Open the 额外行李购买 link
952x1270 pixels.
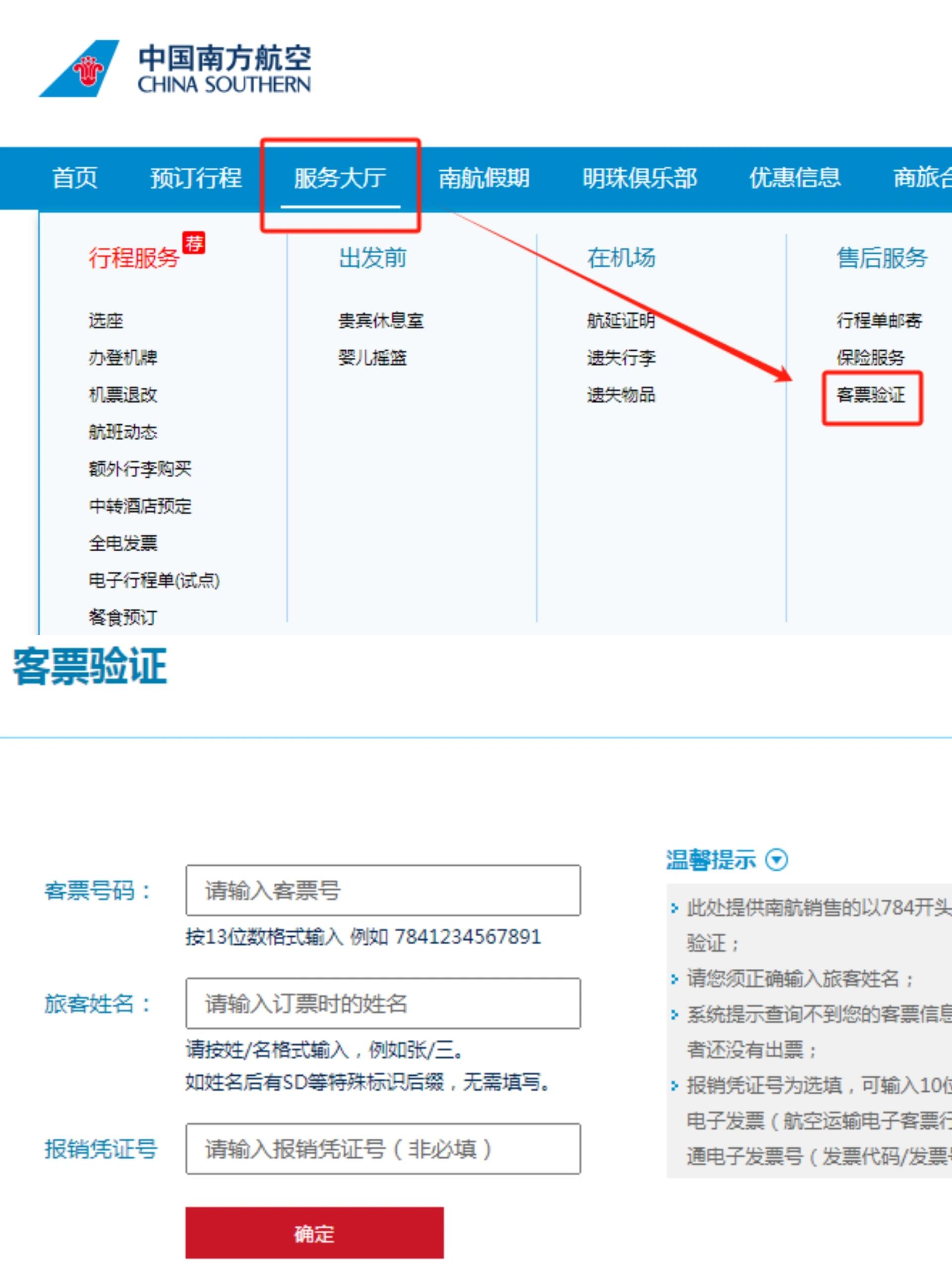(140, 469)
